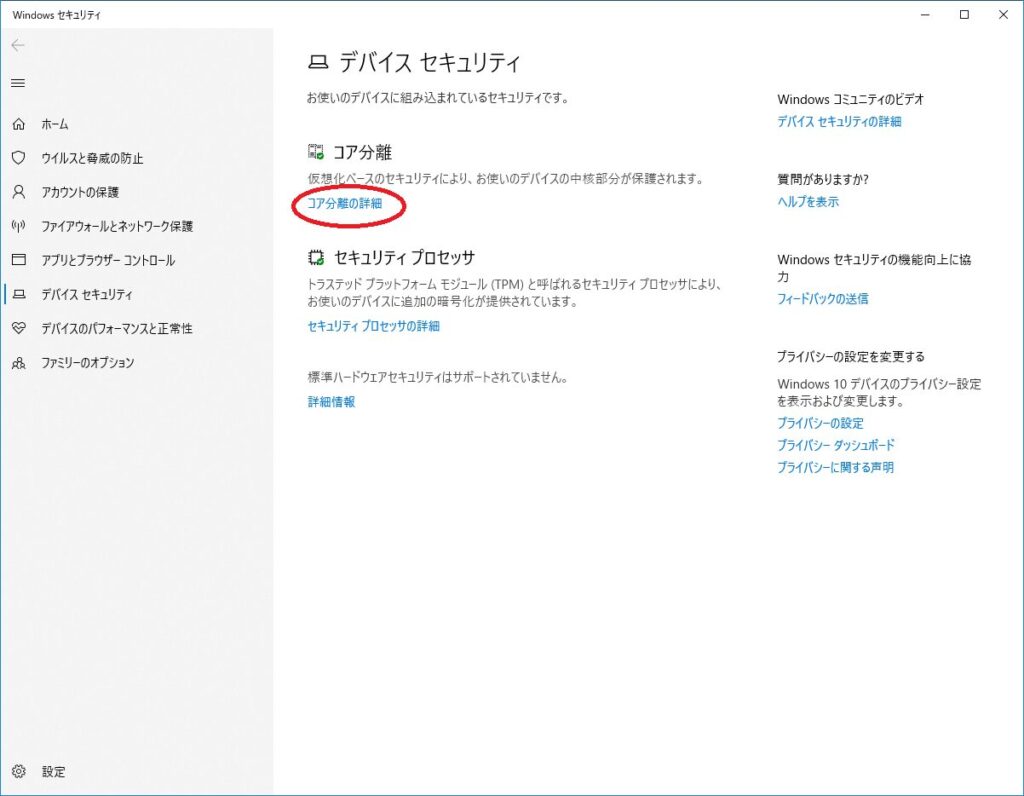Screen dimensions: 1024x796
Task: Click the person icon for account protection
Action: click(19, 192)
